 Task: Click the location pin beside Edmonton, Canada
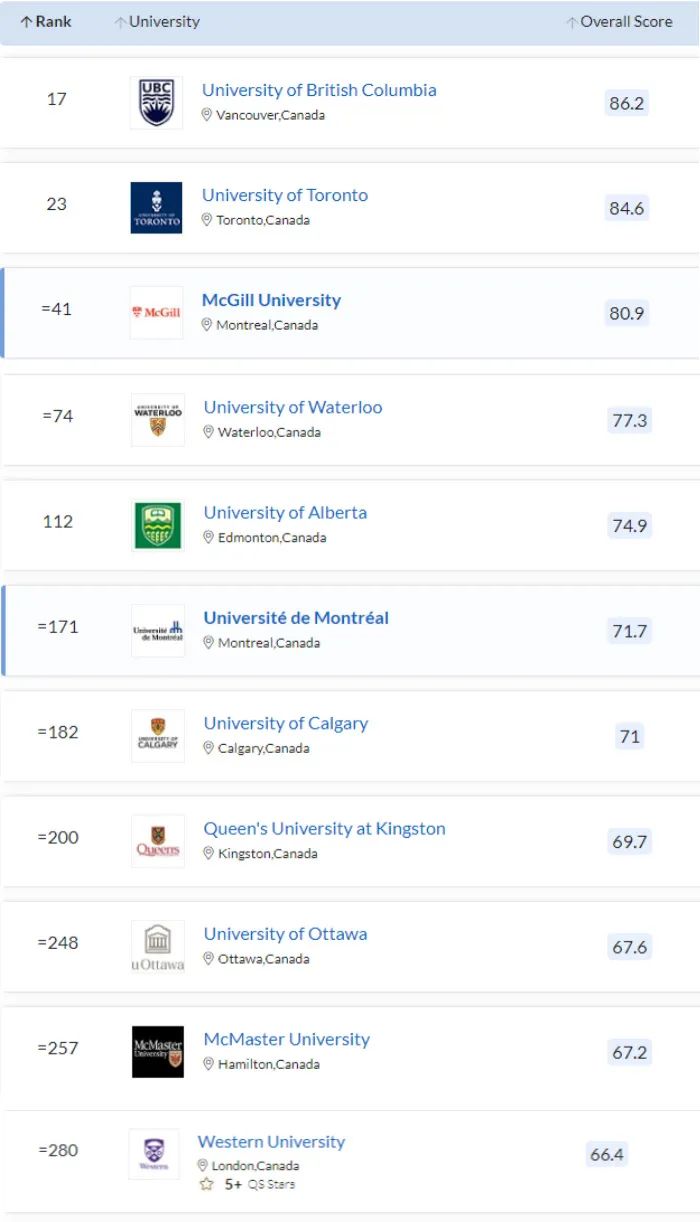pos(209,537)
